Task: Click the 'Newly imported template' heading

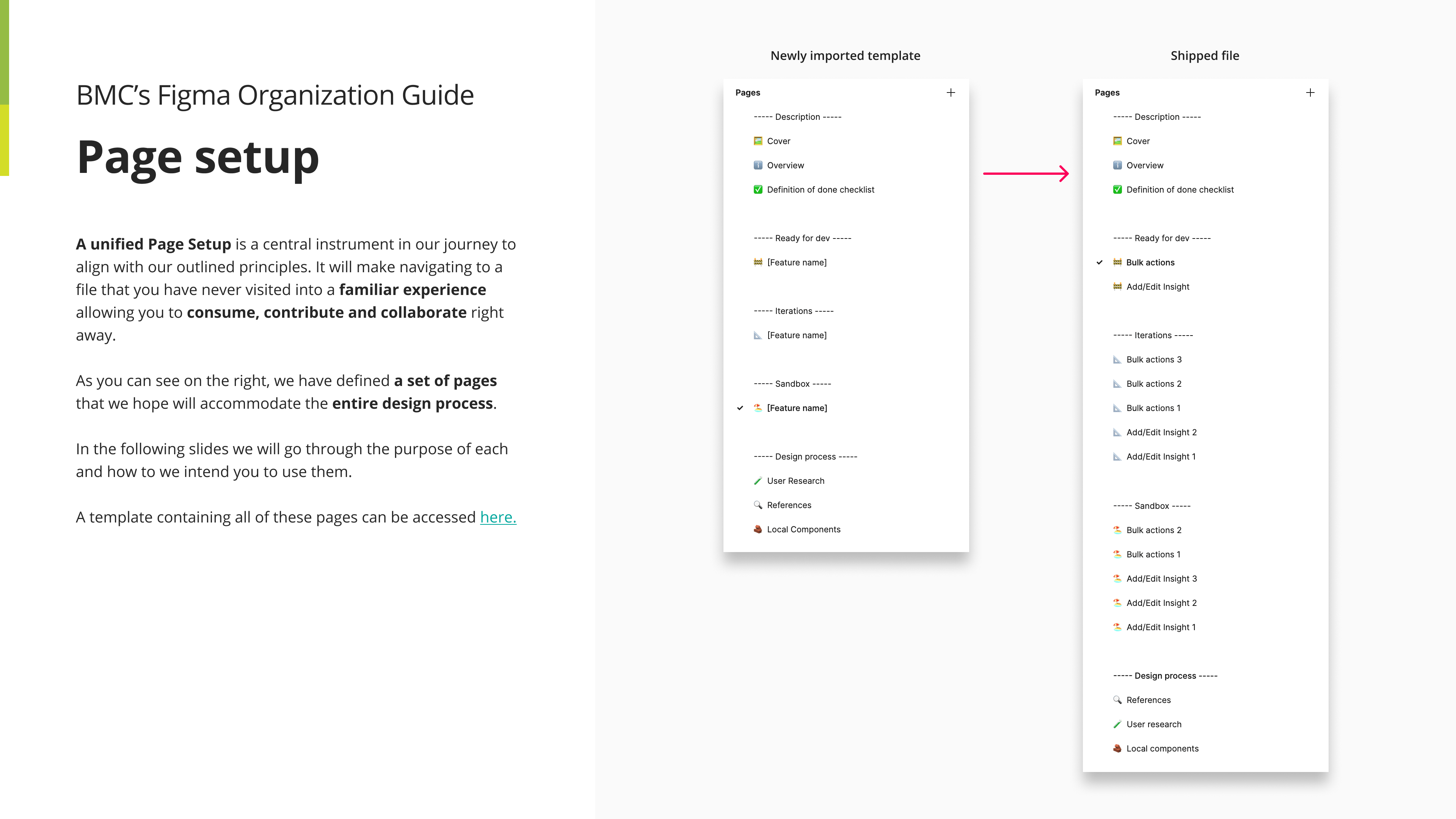Action: pos(846,55)
